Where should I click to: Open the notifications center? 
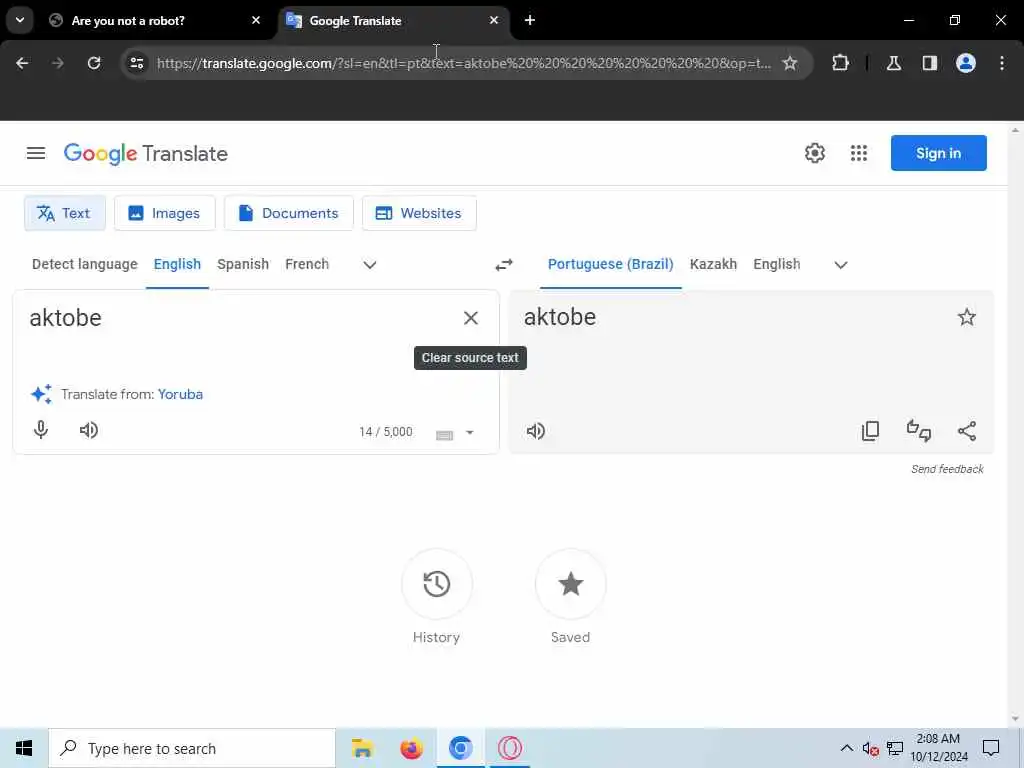coord(991,748)
